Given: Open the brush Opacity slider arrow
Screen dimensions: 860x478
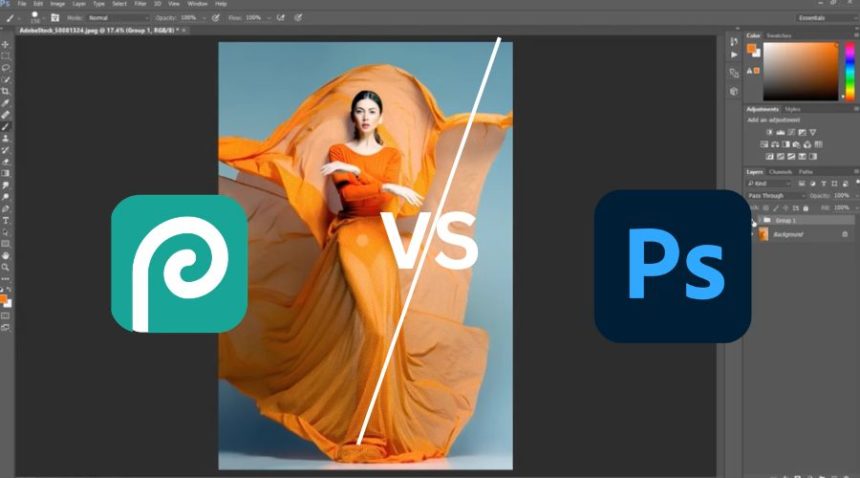Looking at the screenshot, I should [204, 18].
